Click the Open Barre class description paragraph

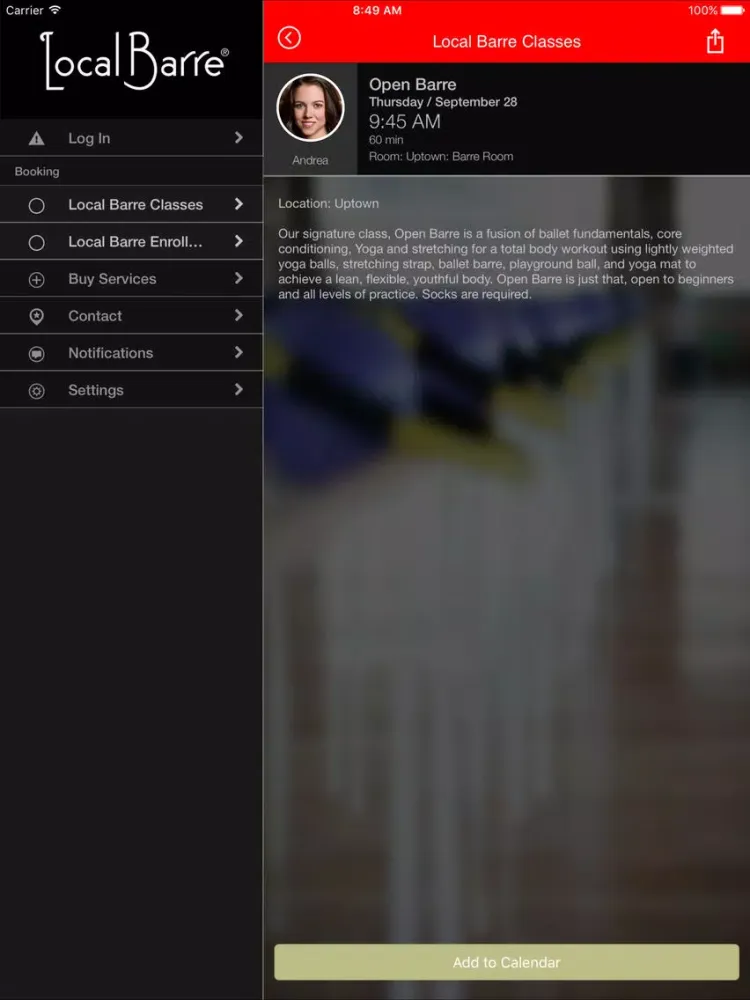click(506, 264)
